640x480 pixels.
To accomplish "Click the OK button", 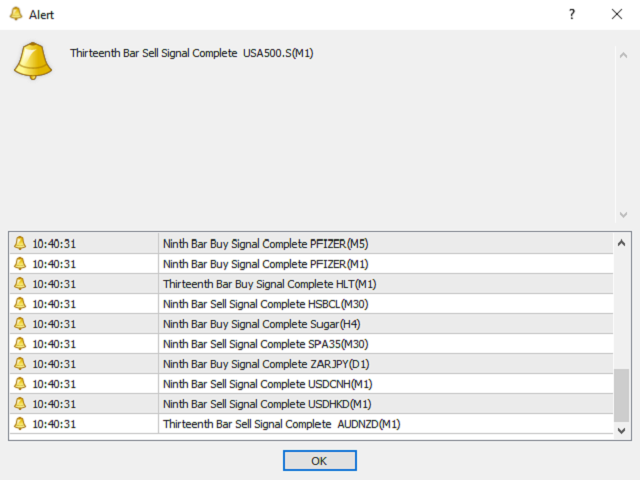I will 320,461.
